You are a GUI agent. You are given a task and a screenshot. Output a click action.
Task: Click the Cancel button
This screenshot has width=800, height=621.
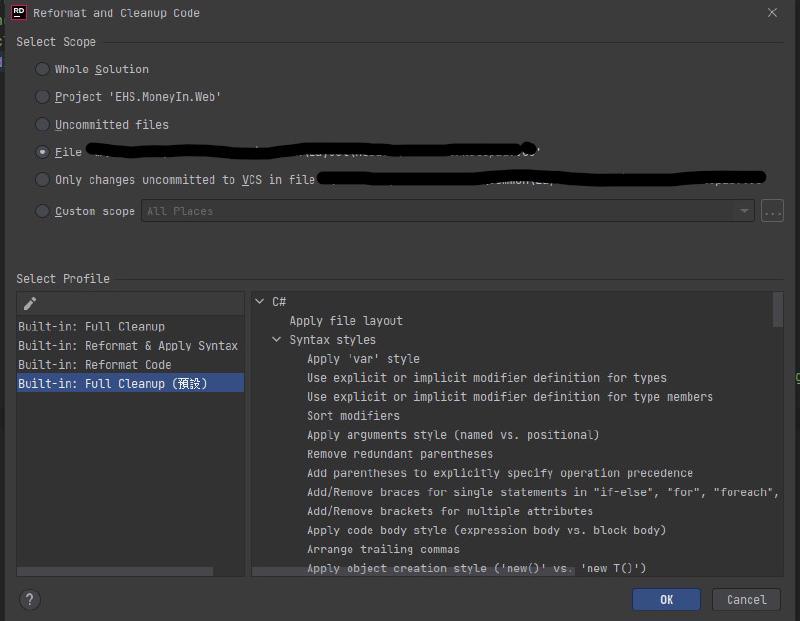[x=746, y=599]
